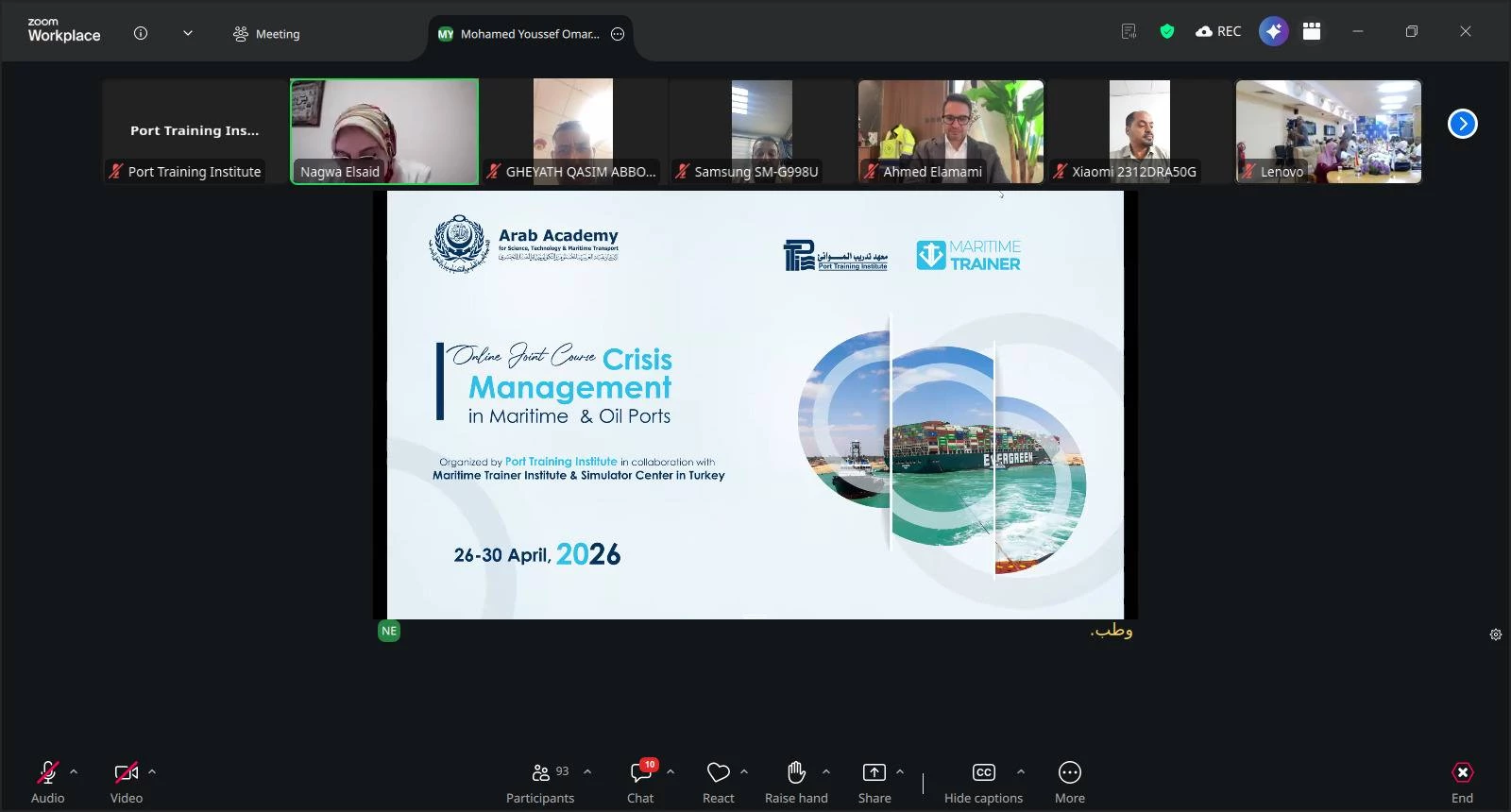Select Port Training Institute participant tile
This screenshot has height=812, width=1511.
click(x=195, y=131)
